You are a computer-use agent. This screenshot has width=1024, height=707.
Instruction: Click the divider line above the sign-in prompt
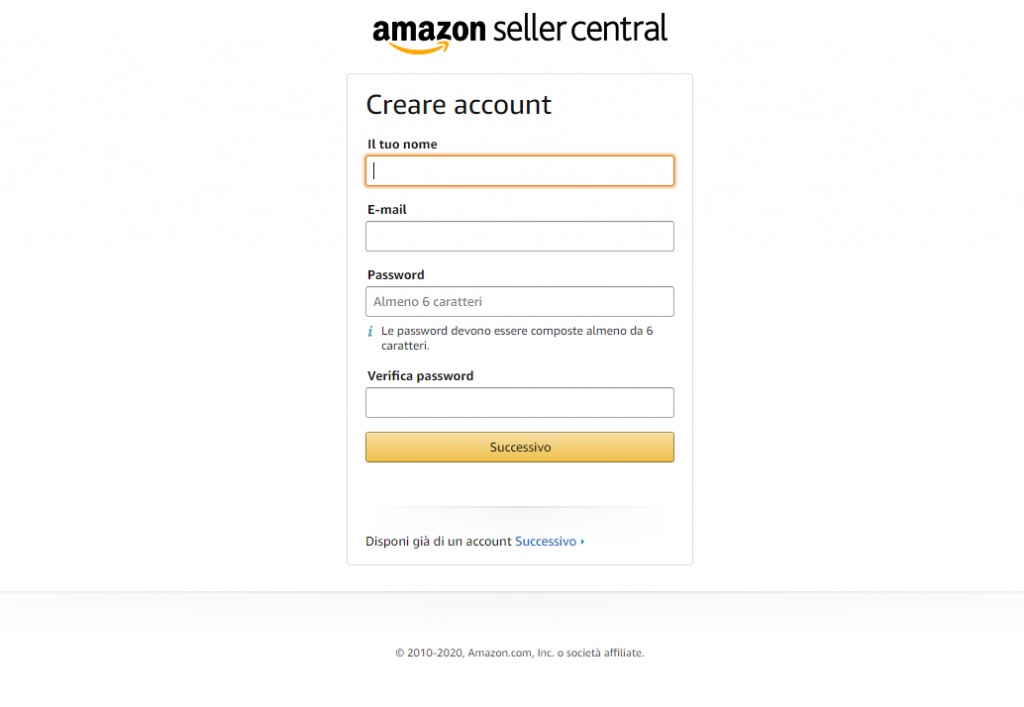tap(519, 508)
